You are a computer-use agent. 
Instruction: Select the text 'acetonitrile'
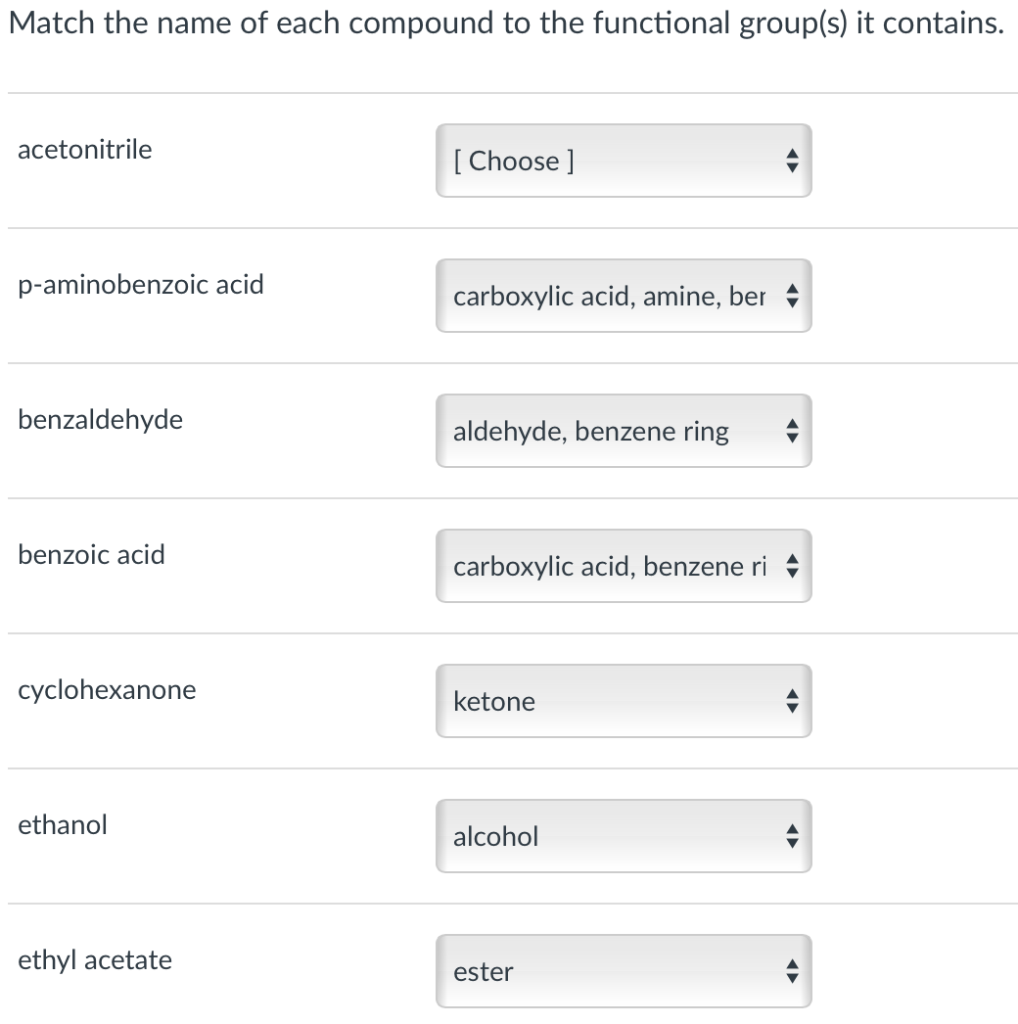tap(85, 149)
